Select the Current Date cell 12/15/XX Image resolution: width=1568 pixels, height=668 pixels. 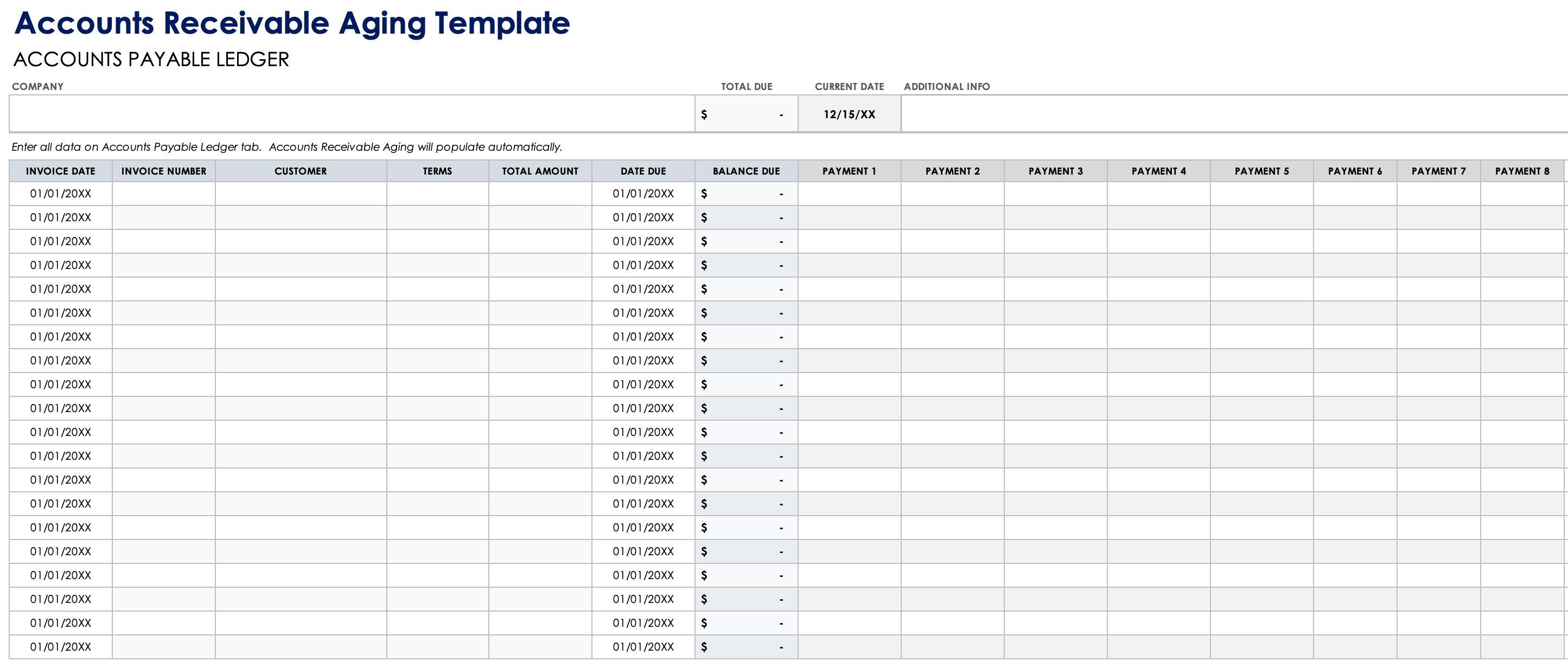849,114
